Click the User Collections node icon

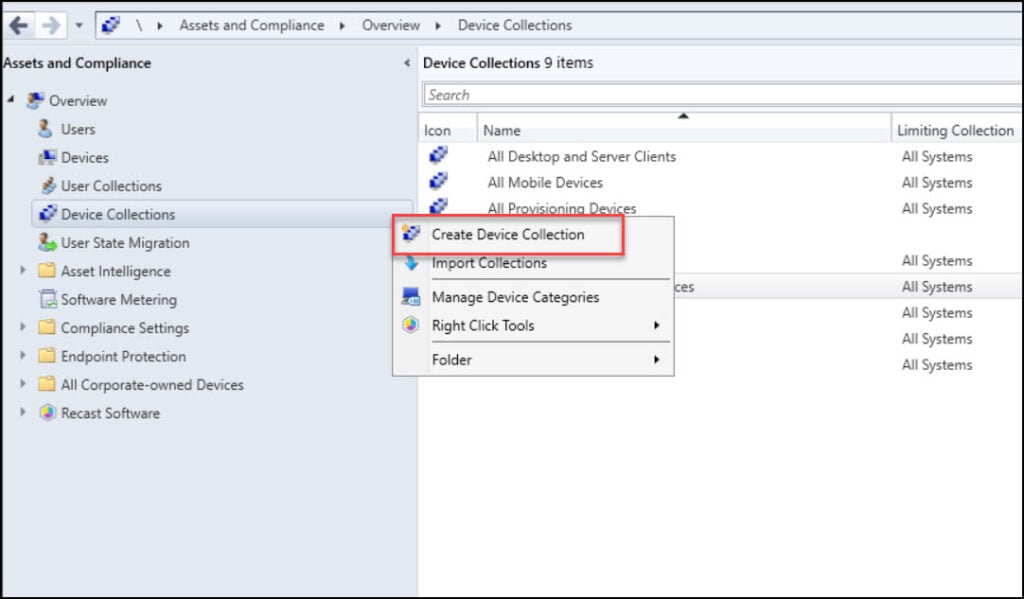click(x=48, y=186)
